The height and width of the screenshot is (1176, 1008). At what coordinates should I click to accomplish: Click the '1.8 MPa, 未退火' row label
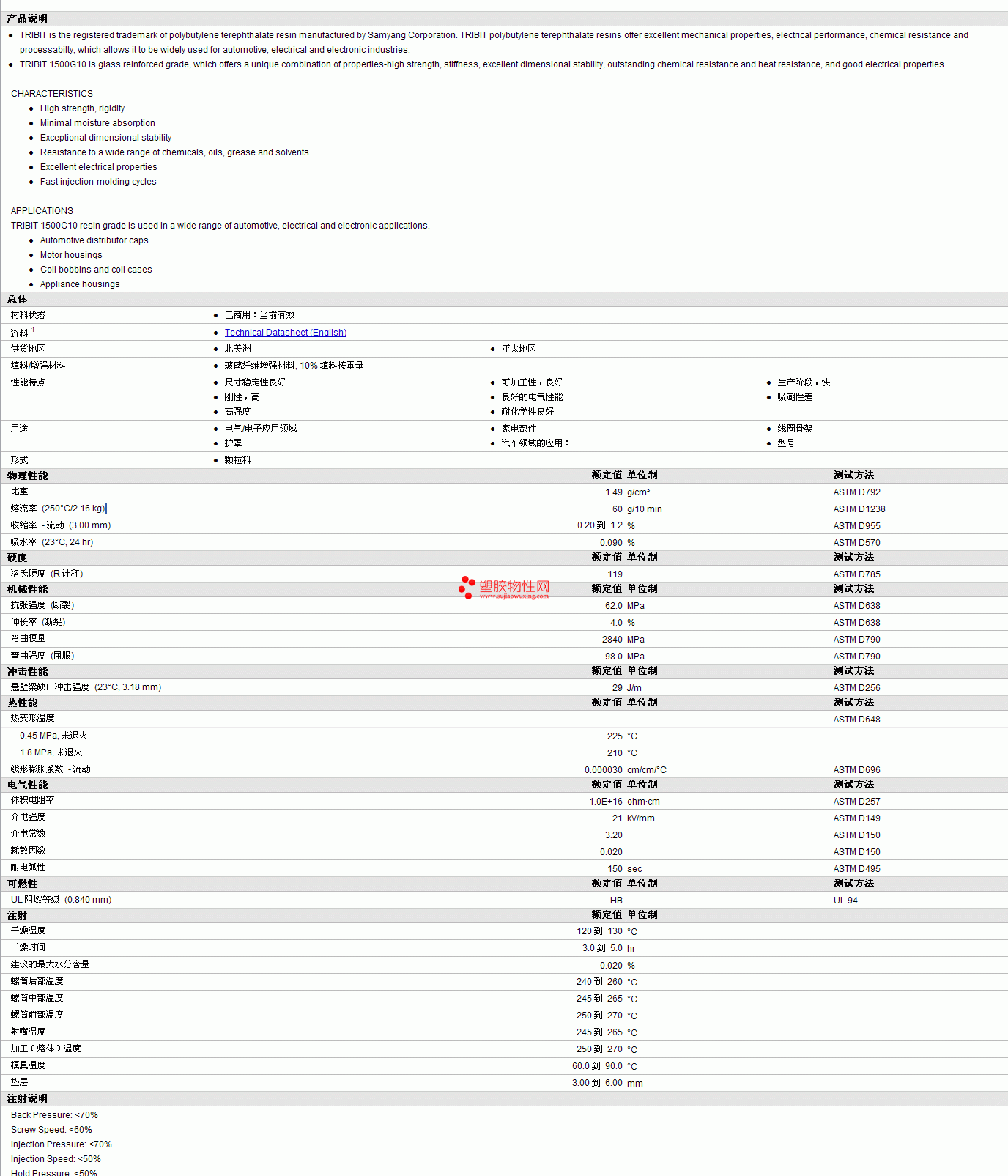coord(51,752)
